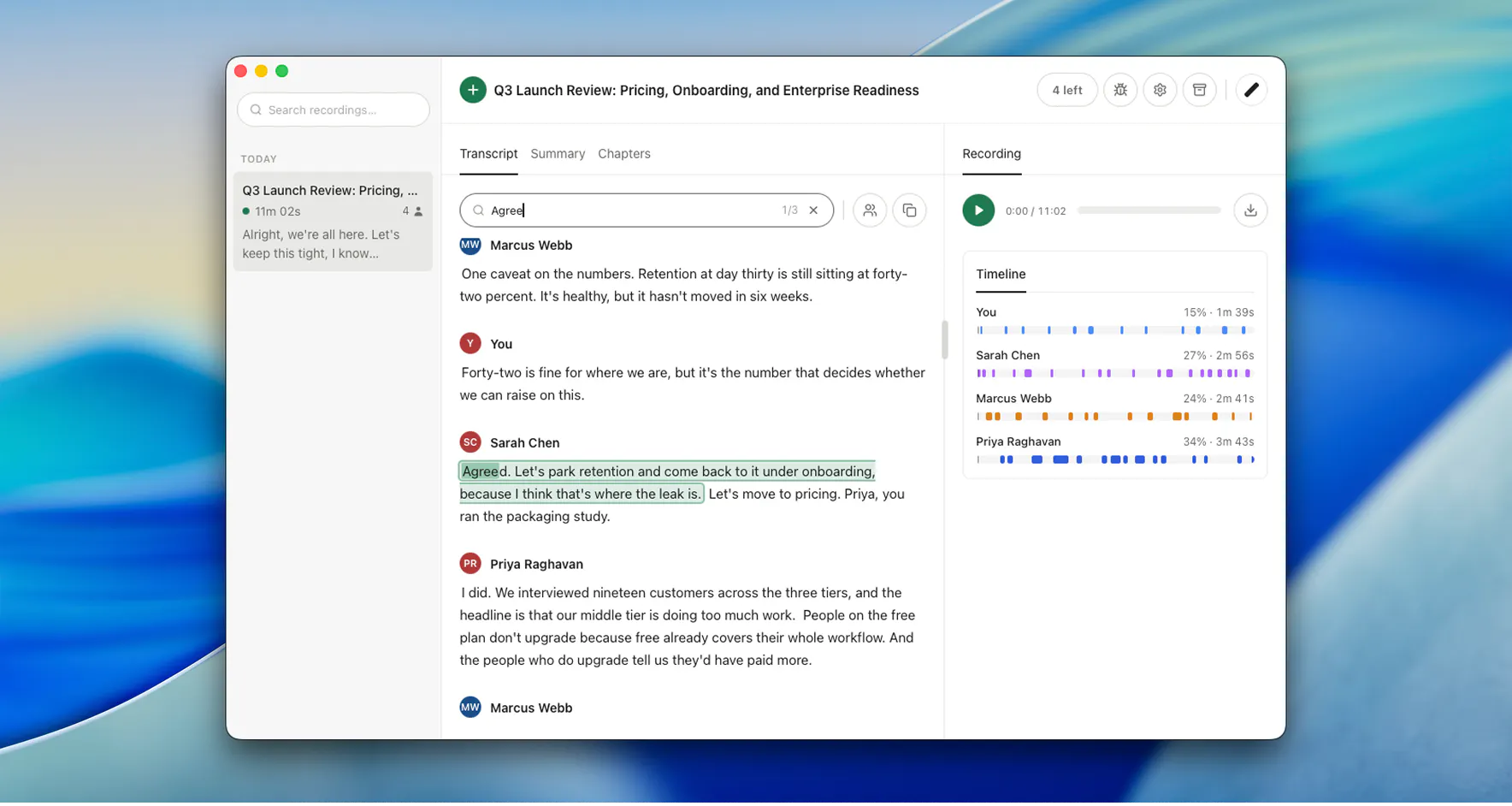The height and width of the screenshot is (806, 1512).
Task: Click the 1/3 search result counter
Action: [x=789, y=210]
